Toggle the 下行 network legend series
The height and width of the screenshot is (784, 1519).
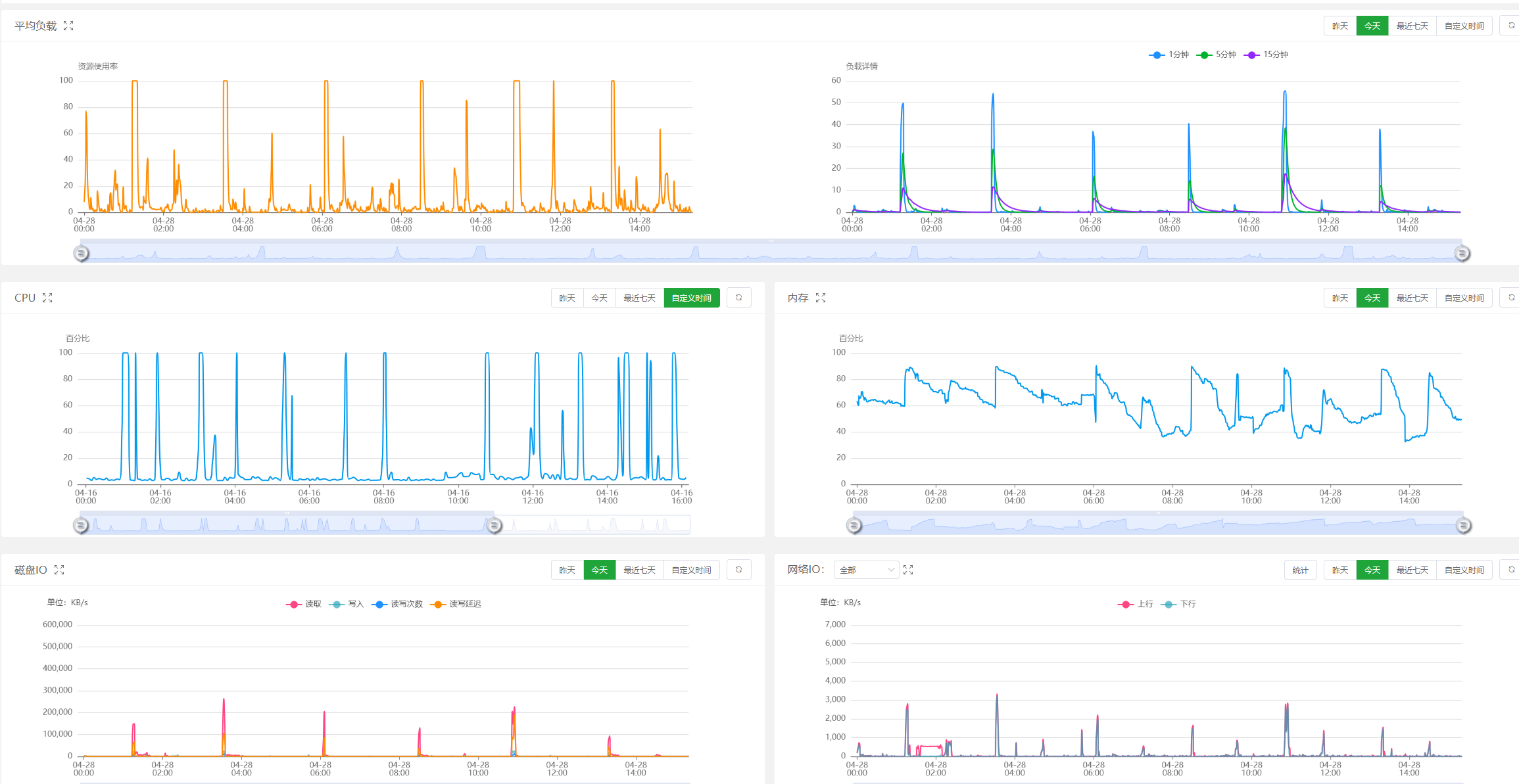(1178, 604)
